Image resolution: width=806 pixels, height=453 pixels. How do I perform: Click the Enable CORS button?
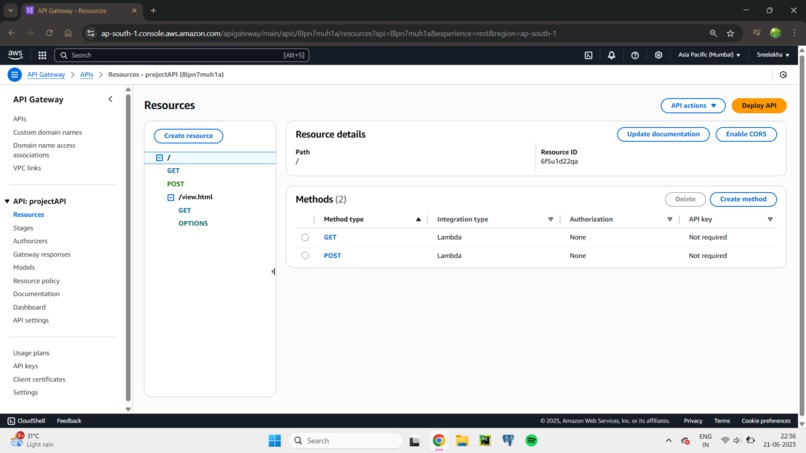746,134
